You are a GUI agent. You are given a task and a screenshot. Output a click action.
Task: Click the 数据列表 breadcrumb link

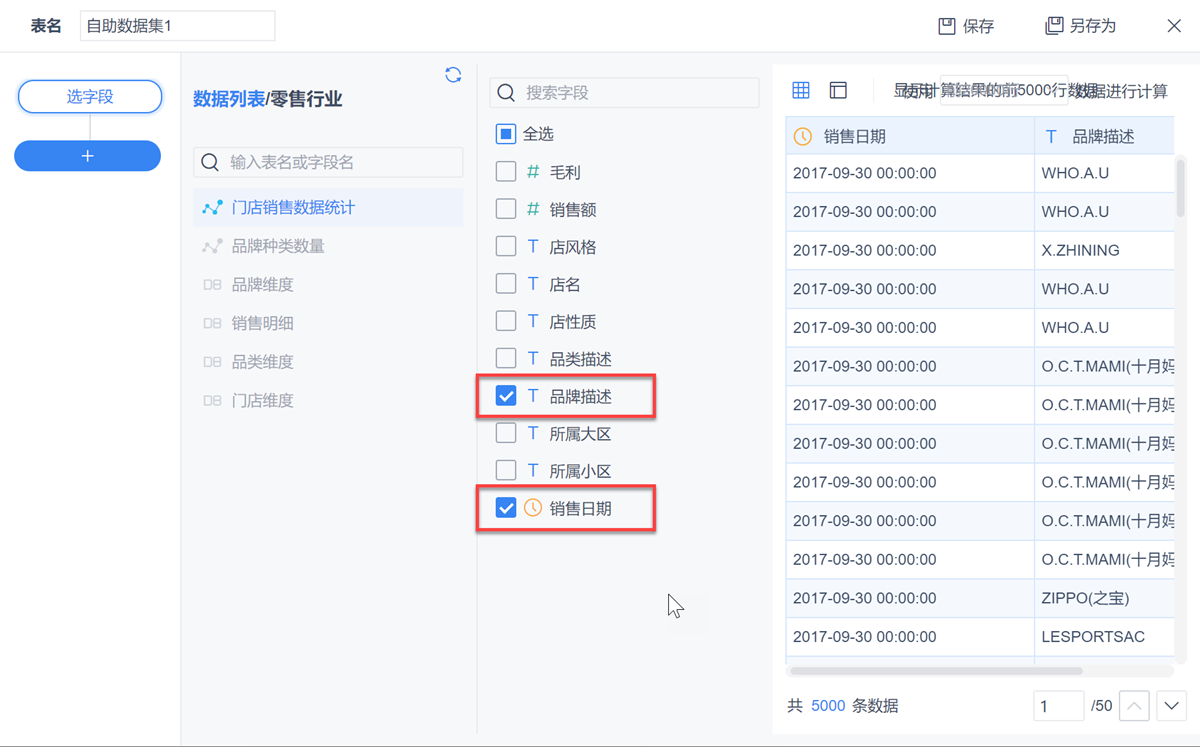click(x=229, y=99)
